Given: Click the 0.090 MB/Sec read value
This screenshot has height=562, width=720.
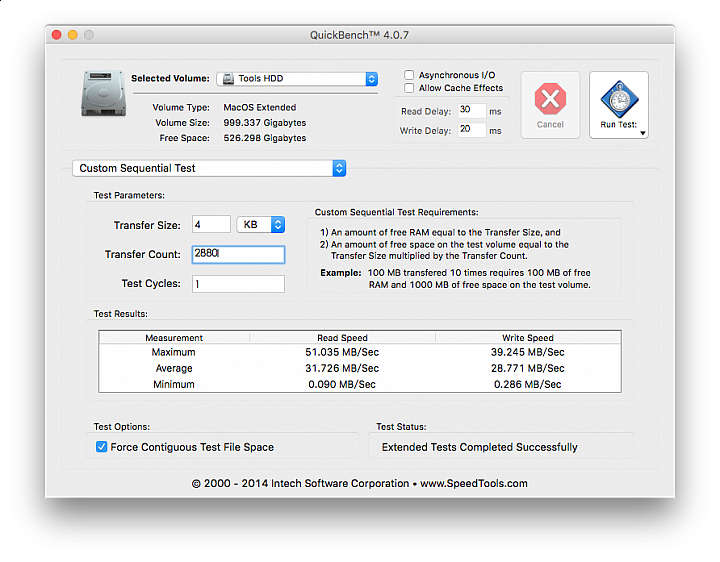Looking at the screenshot, I should click(342, 384).
